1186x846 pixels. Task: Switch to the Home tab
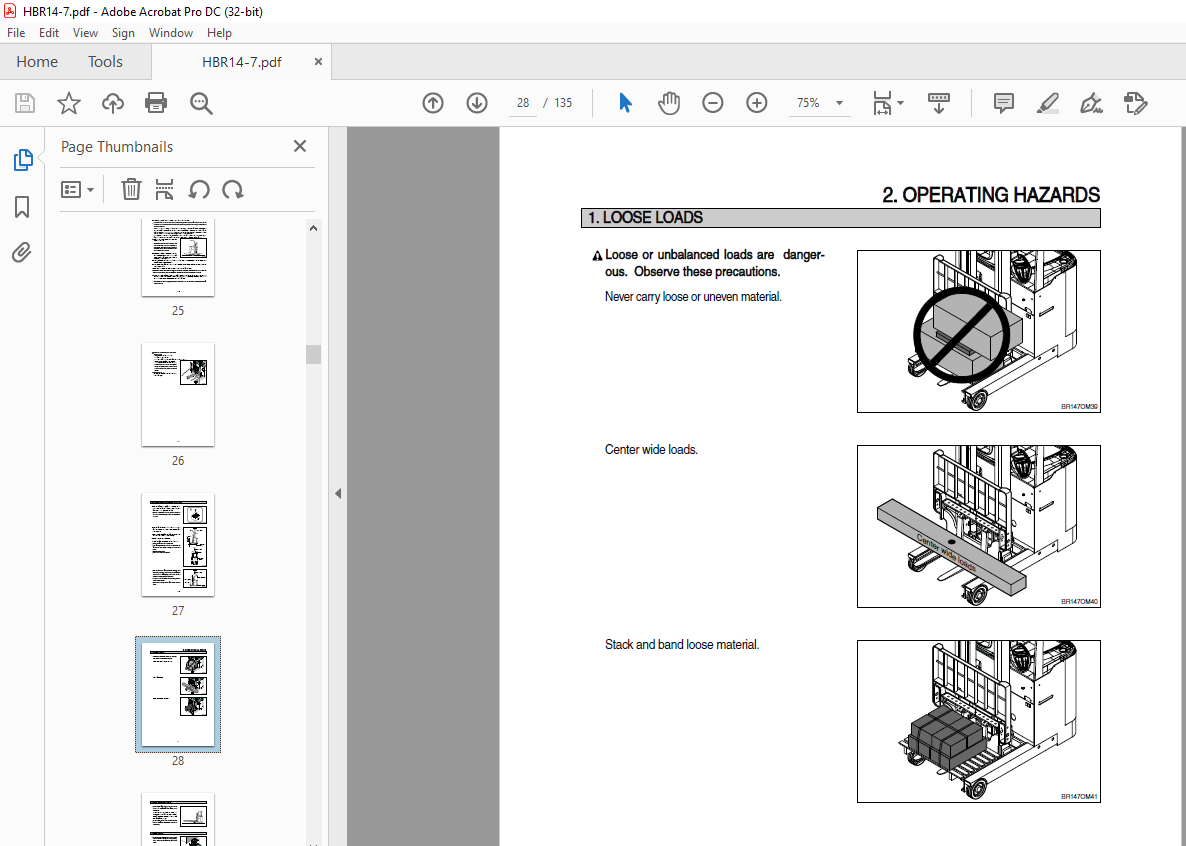[x=37, y=62]
